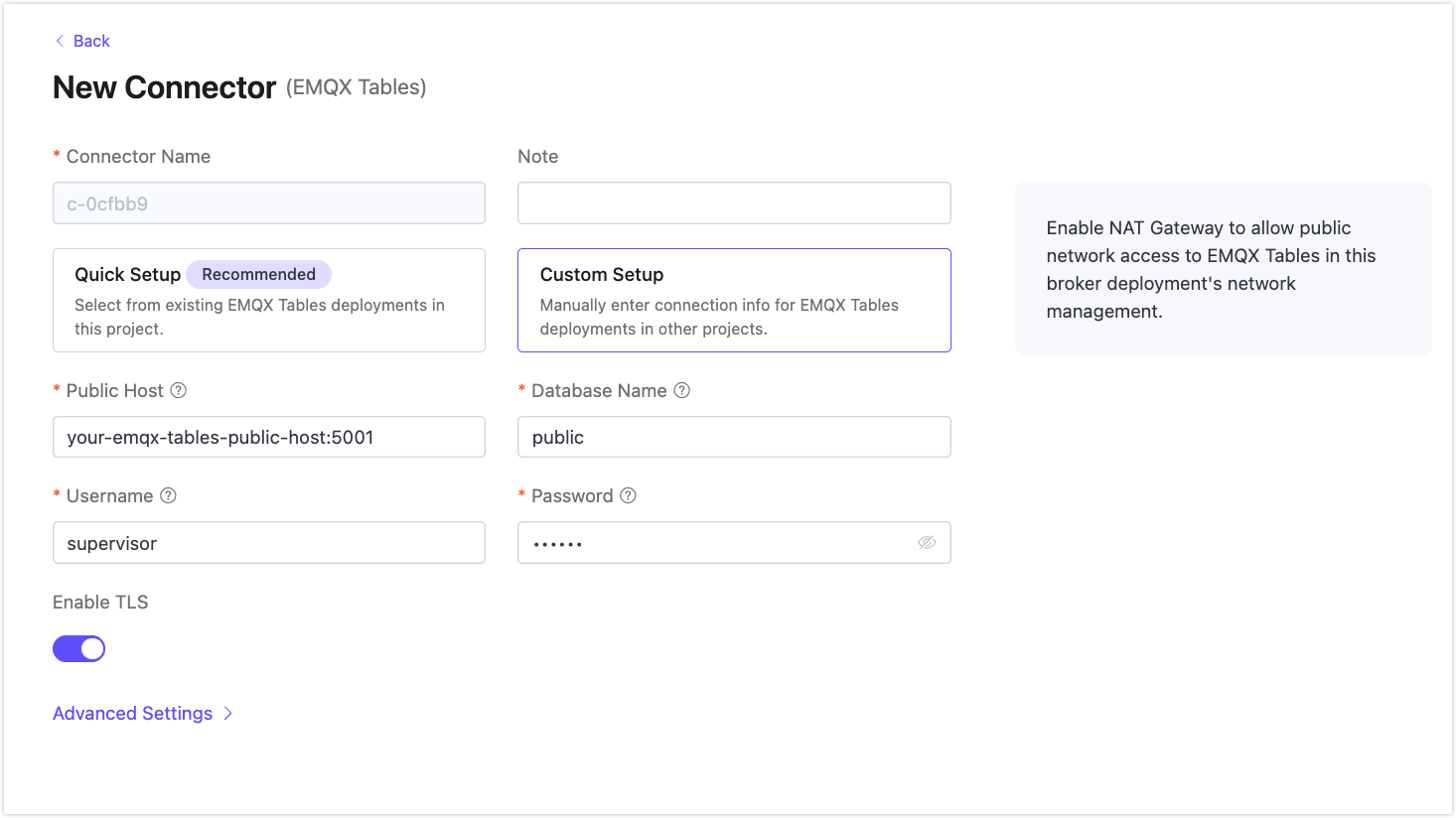Select the Custom Setup option card
Viewport: 1456px width, 818px height.
click(x=734, y=300)
